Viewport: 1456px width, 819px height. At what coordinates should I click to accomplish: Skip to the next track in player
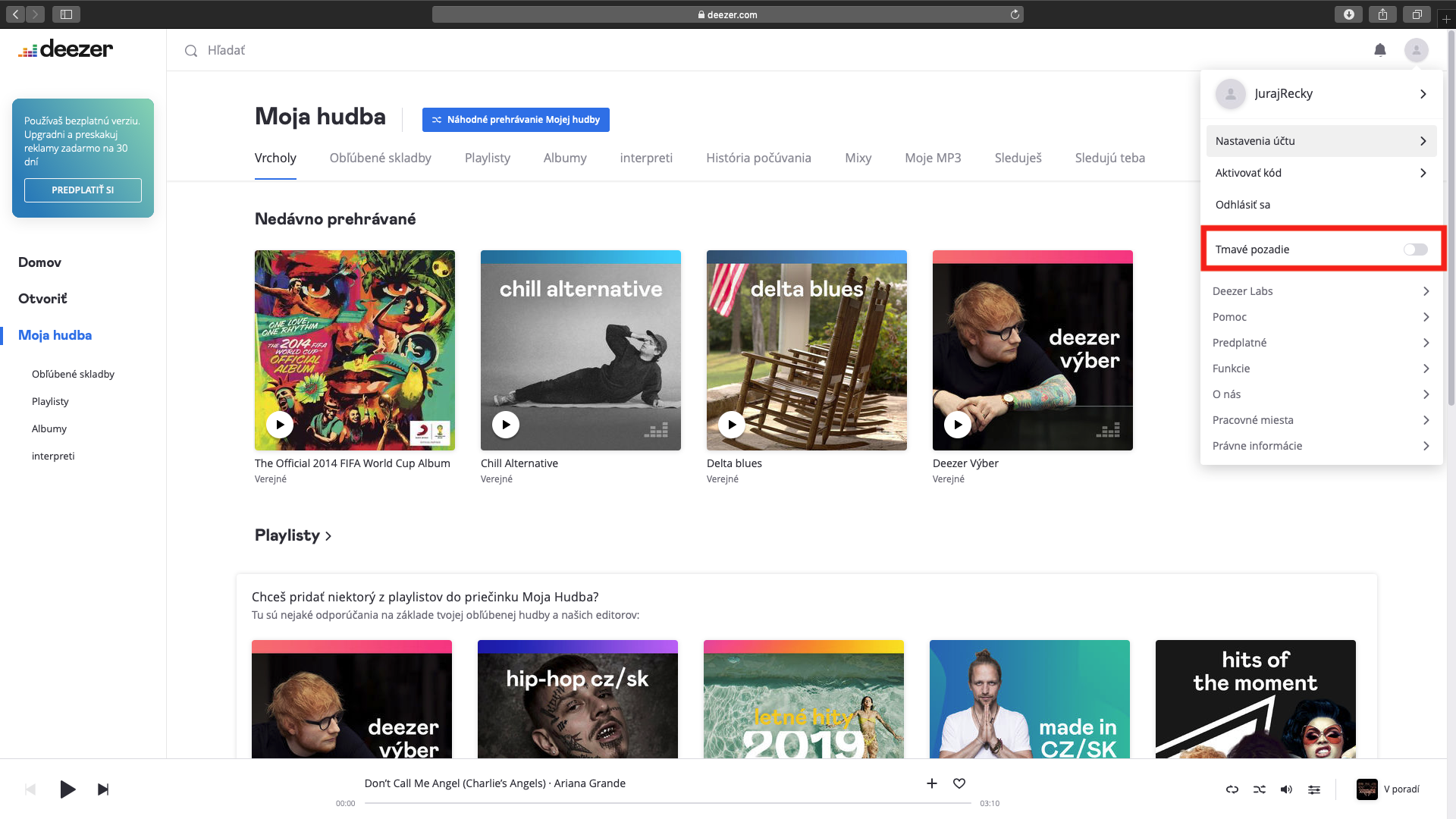point(103,789)
